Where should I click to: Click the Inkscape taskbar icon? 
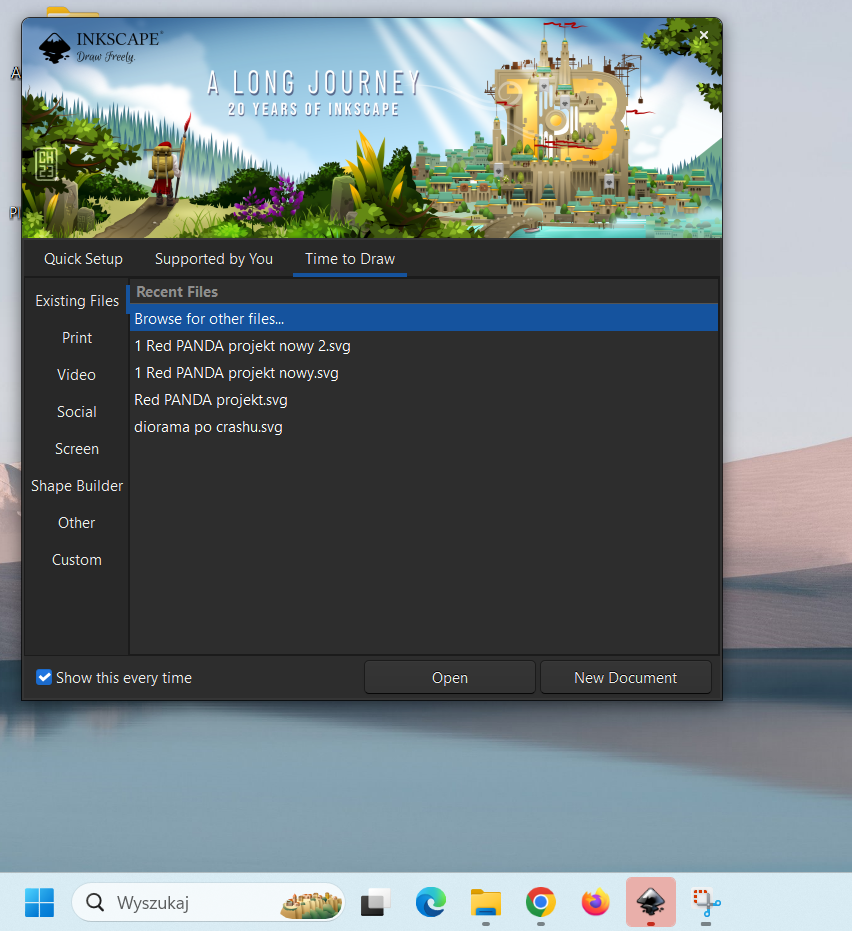651,902
